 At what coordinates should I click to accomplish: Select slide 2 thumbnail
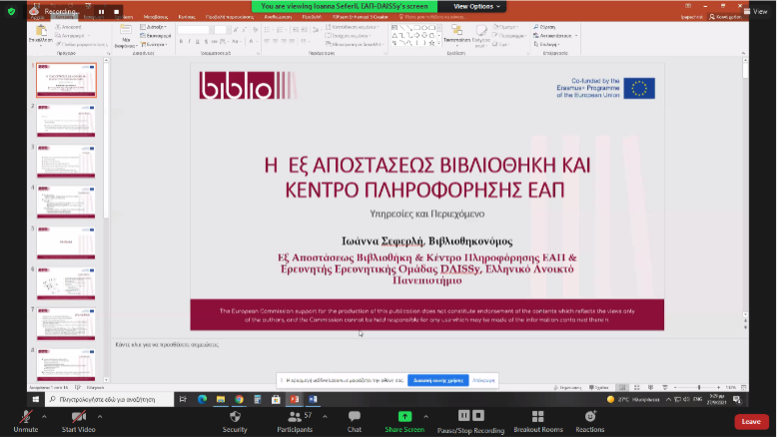tap(66, 121)
